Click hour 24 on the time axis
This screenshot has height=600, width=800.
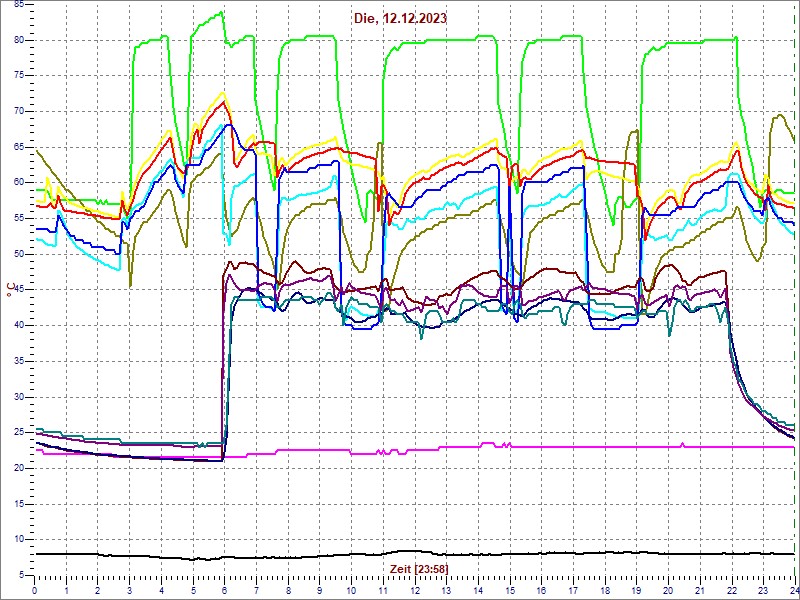coord(794,588)
